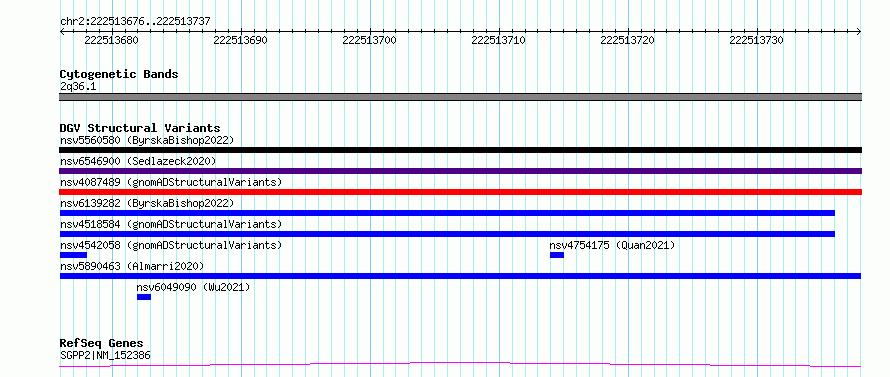Screen dimensions: 890x377
Task: Open variant nsv5560580 (ByrskaBishop2022) label
Action: tap(147, 140)
